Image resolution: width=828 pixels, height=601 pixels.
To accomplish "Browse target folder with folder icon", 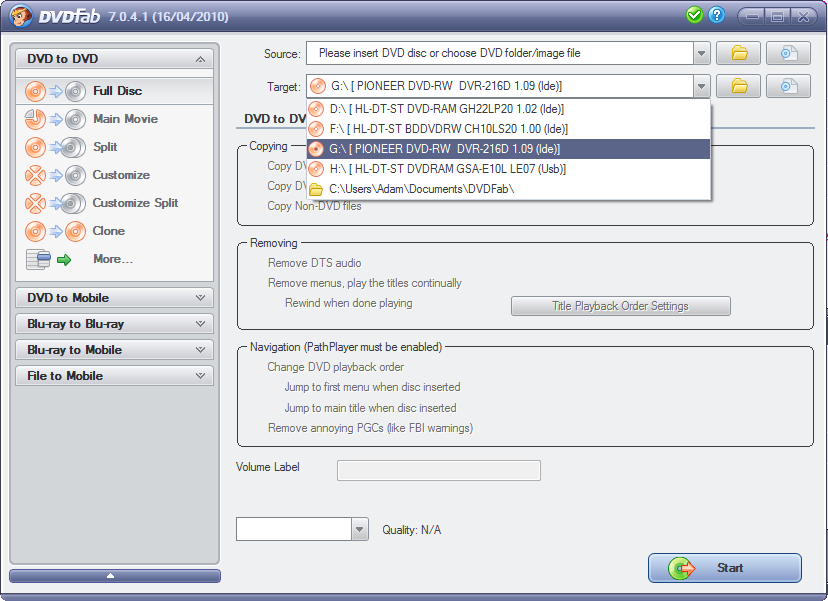I will [x=739, y=86].
